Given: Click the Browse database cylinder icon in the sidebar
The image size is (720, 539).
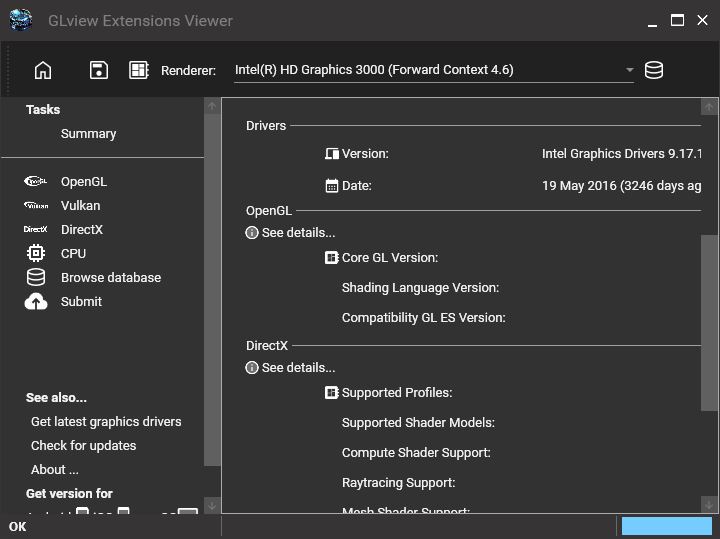Looking at the screenshot, I should click(x=36, y=277).
